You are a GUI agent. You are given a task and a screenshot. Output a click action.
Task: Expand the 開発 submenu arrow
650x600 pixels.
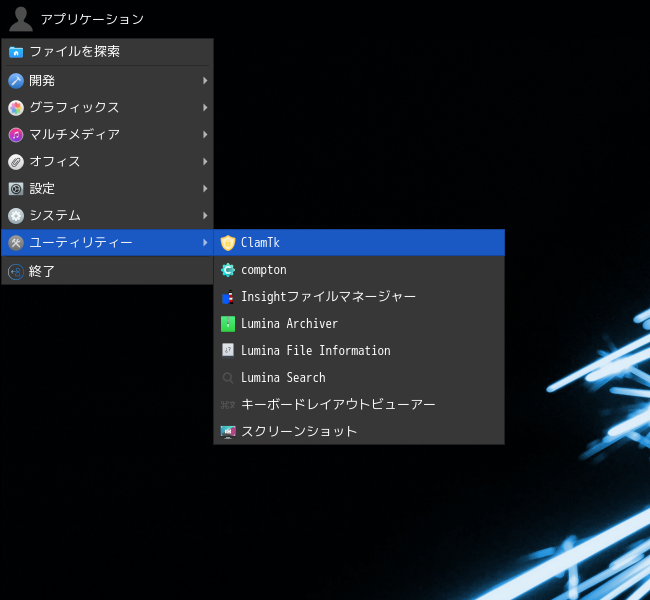[x=205, y=80]
